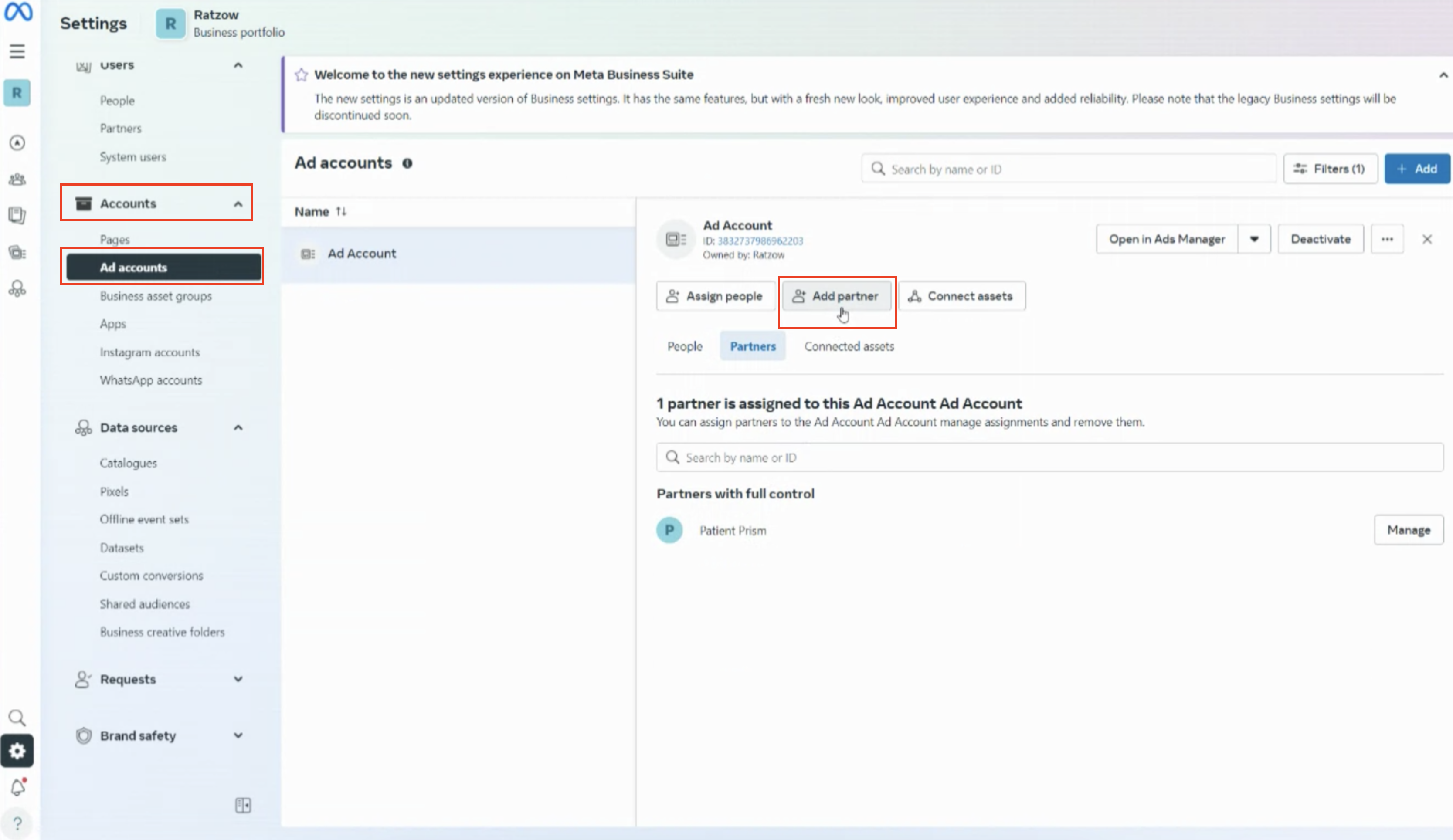The width and height of the screenshot is (1453, 840).
Task: Click the ad account icon in details header
Action: coord(676,239)
